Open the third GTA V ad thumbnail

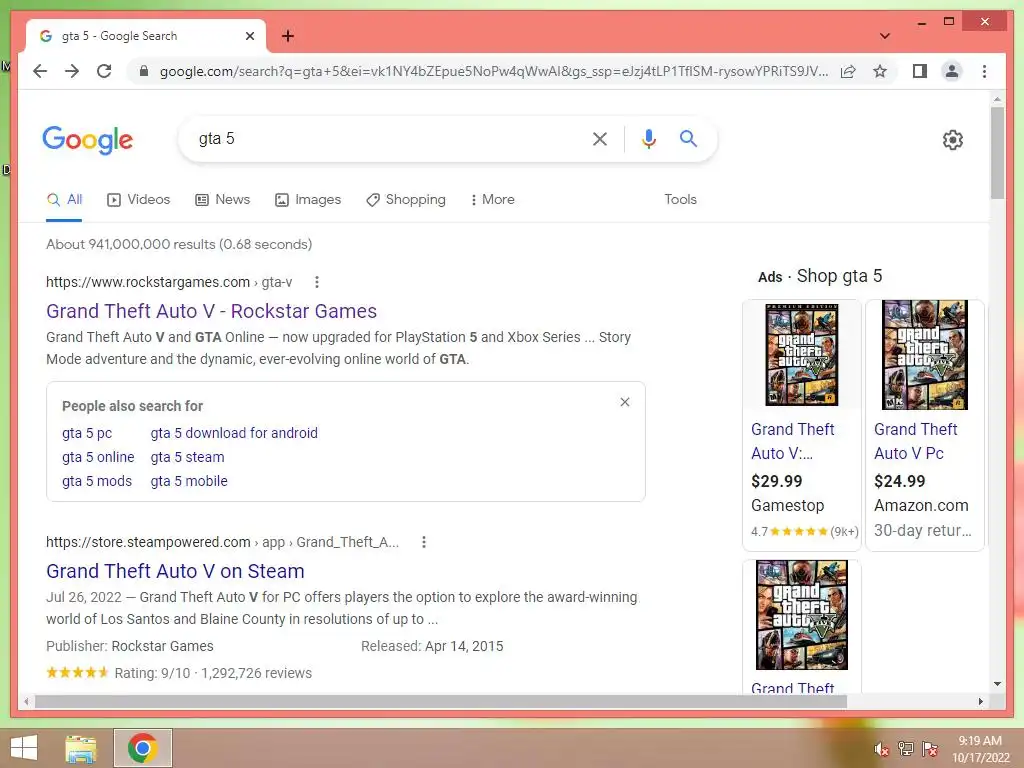tap(801, 615)
